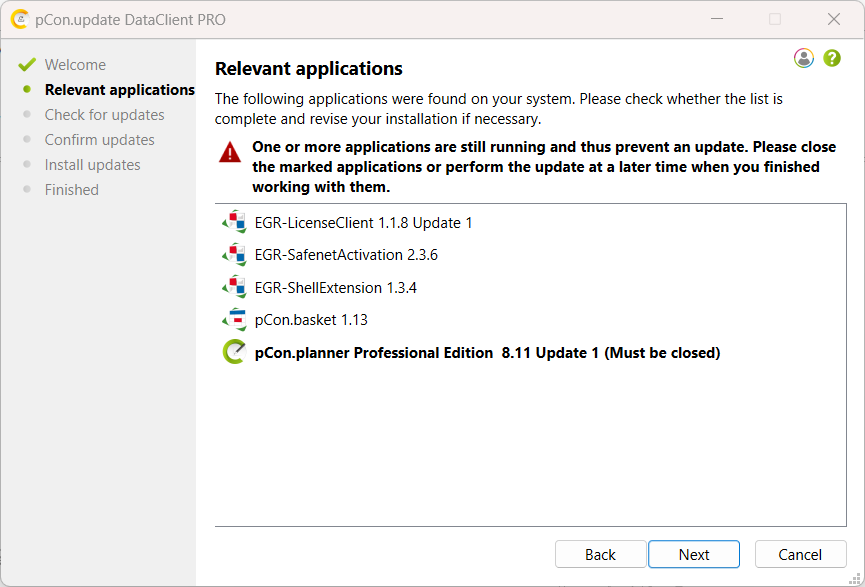Proceed with the Next button
The width and height of the screenshot is (865, 587).
pyautogui.click(x=694, y=554)
